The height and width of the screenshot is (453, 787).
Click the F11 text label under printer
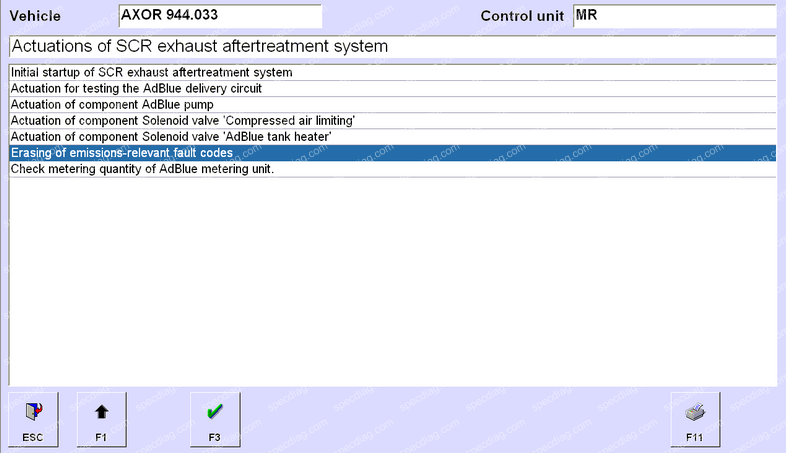pos(695,437)
